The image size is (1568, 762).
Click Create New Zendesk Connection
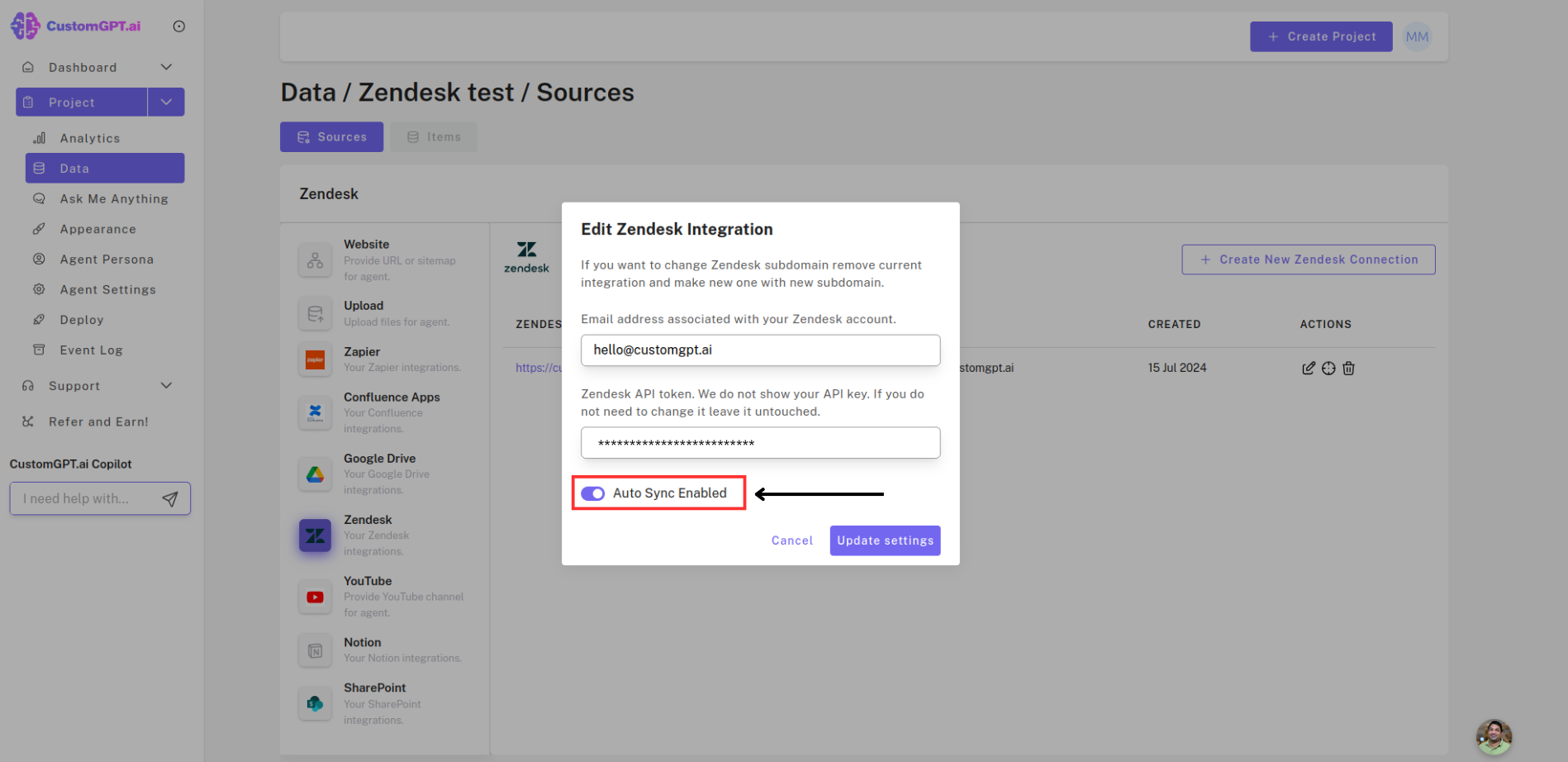[x=1308, y=260]
